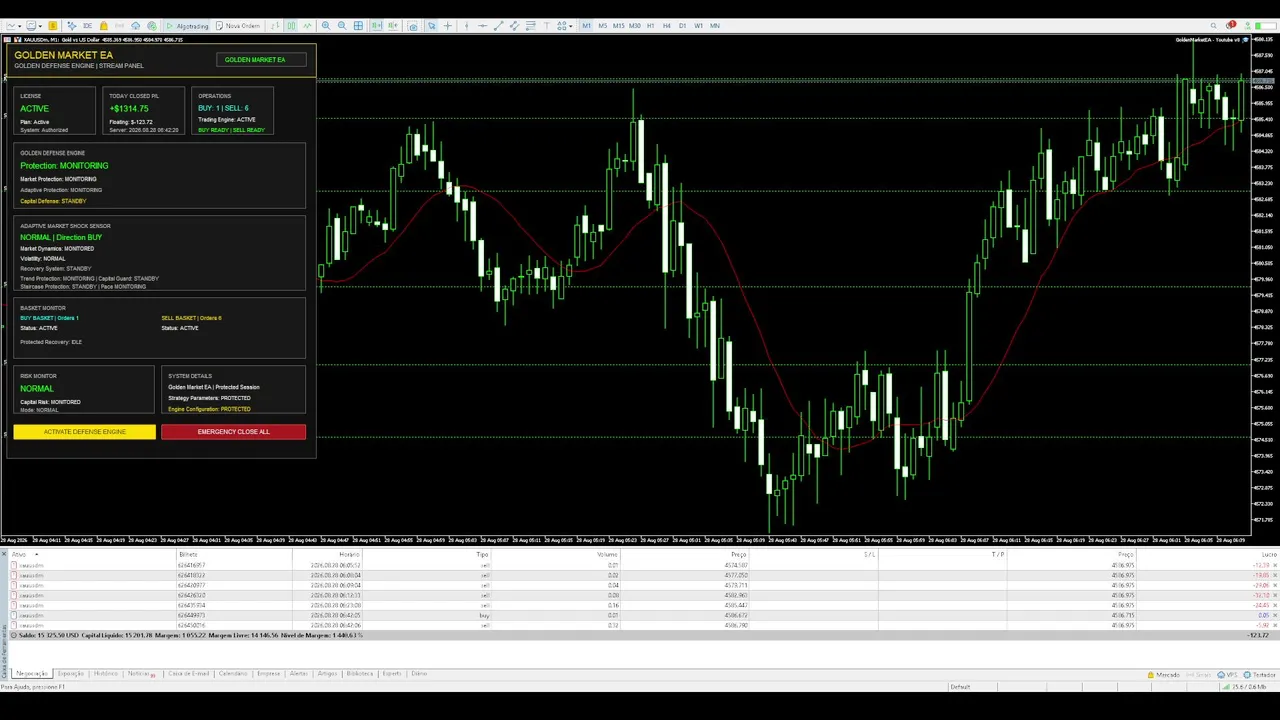The image size is (1280, 720).
Task: Open Nova Ordem new order button
Action: pos(238,26)
